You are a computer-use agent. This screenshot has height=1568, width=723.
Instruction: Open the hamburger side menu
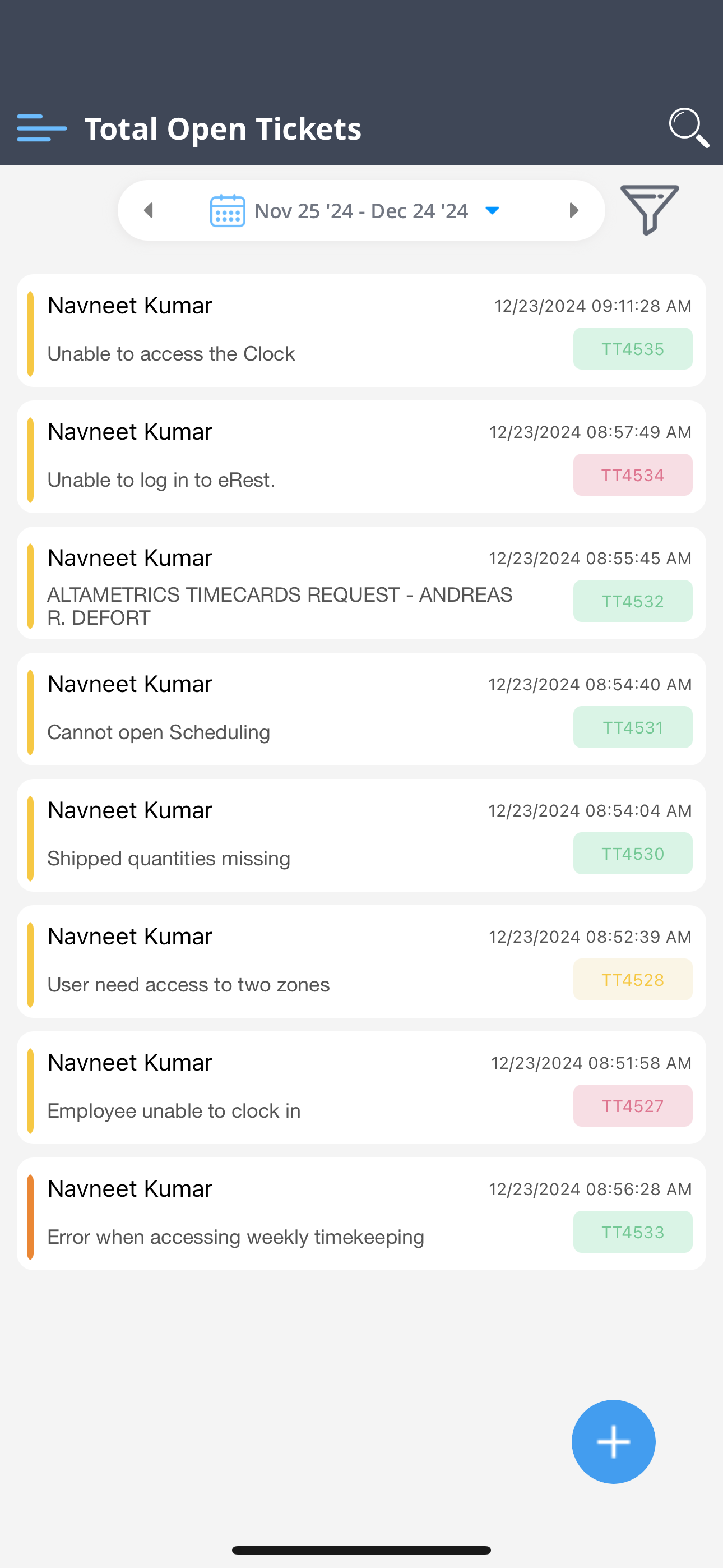pos(41,128)
